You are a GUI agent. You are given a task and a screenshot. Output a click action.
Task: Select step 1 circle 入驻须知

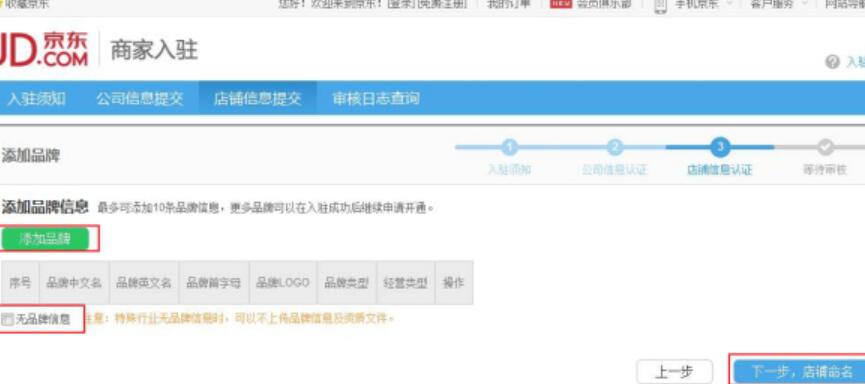(510, 147)
